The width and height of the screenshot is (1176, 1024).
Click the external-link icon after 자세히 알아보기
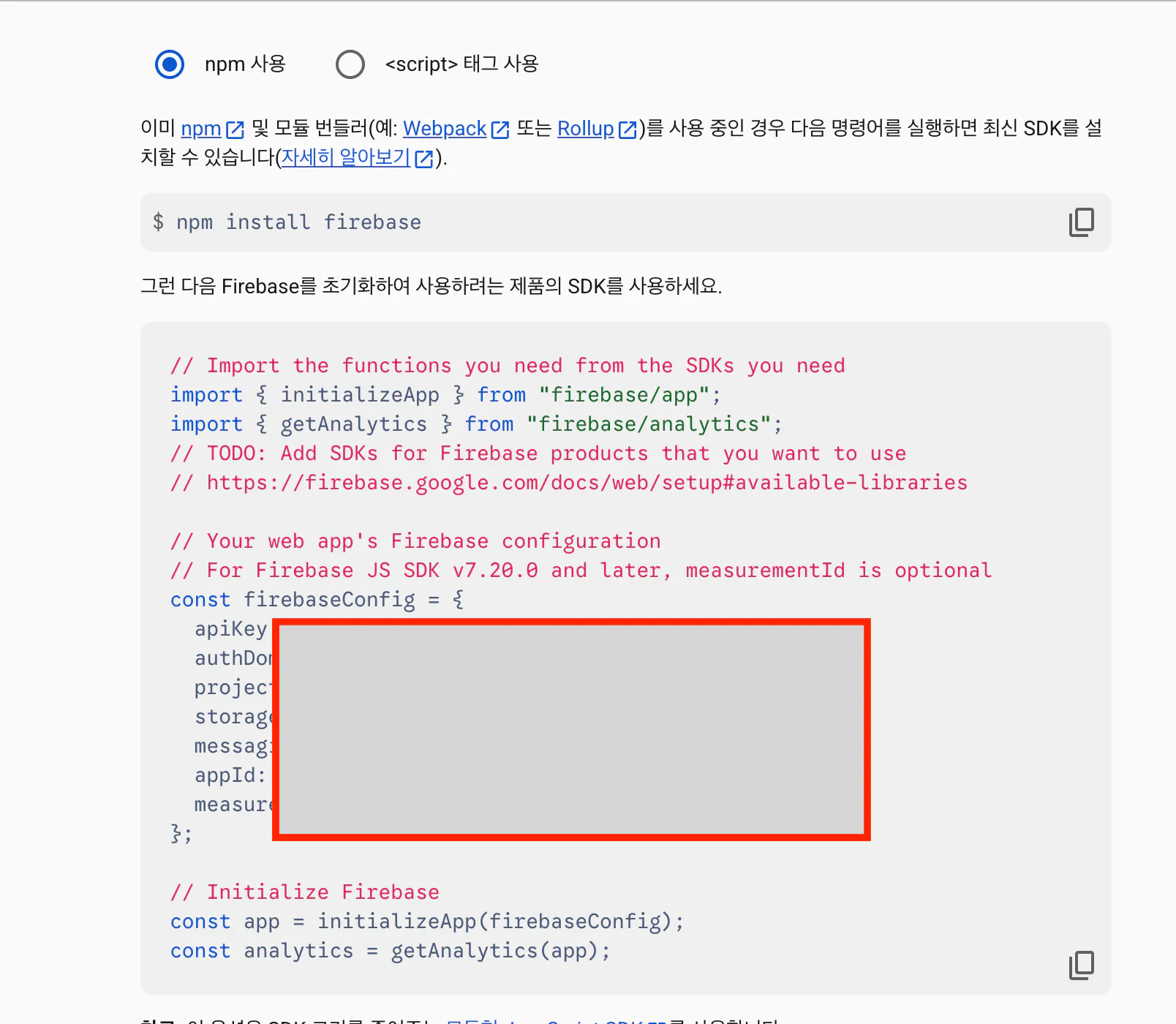(424, 159)
